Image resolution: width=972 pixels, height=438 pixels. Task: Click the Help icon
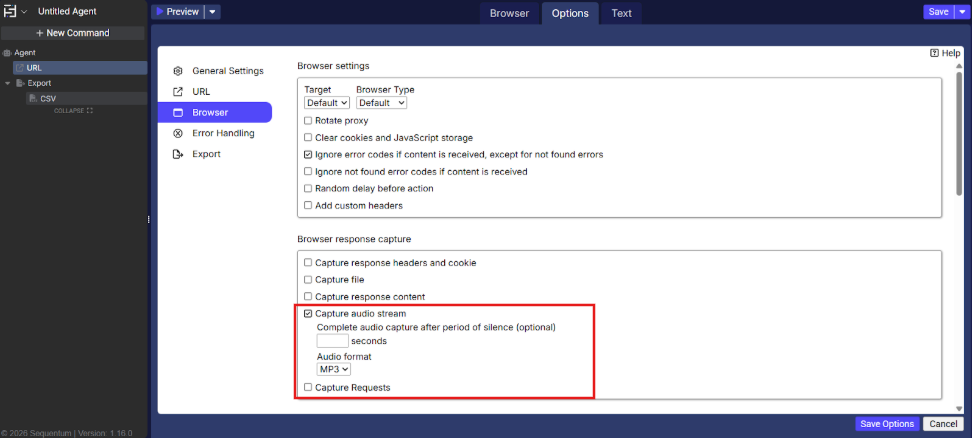click(x=934, y=53)
